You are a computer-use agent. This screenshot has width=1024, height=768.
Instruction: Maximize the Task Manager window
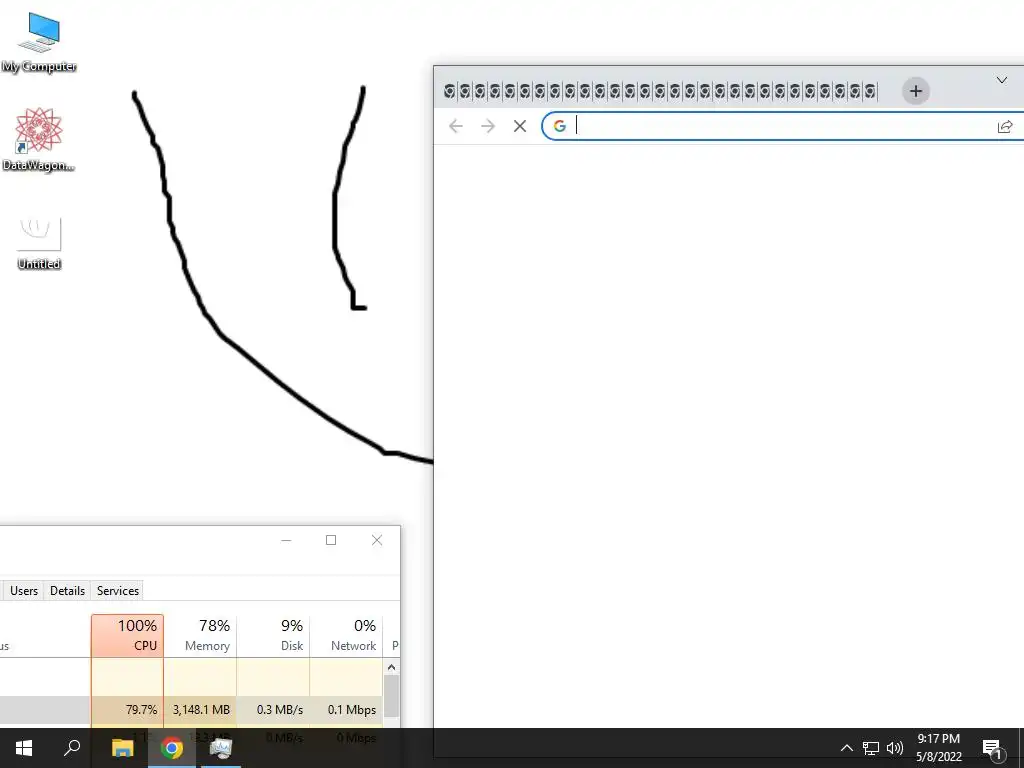(x=331, y=540)
